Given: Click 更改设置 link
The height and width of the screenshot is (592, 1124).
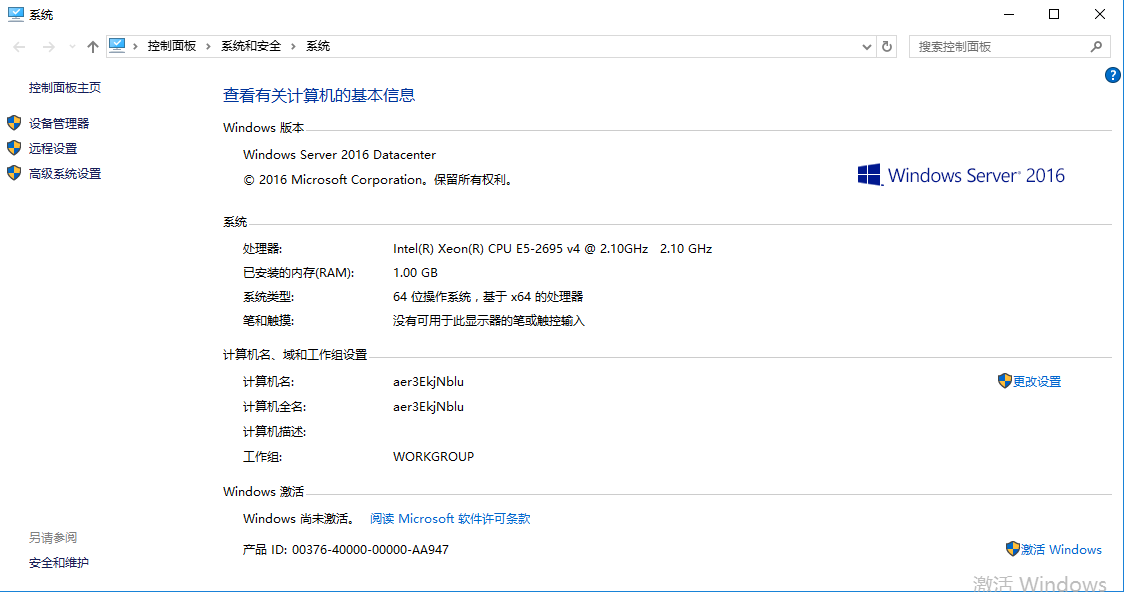Looking at the screenshot, I should (x=1037, y=382).
